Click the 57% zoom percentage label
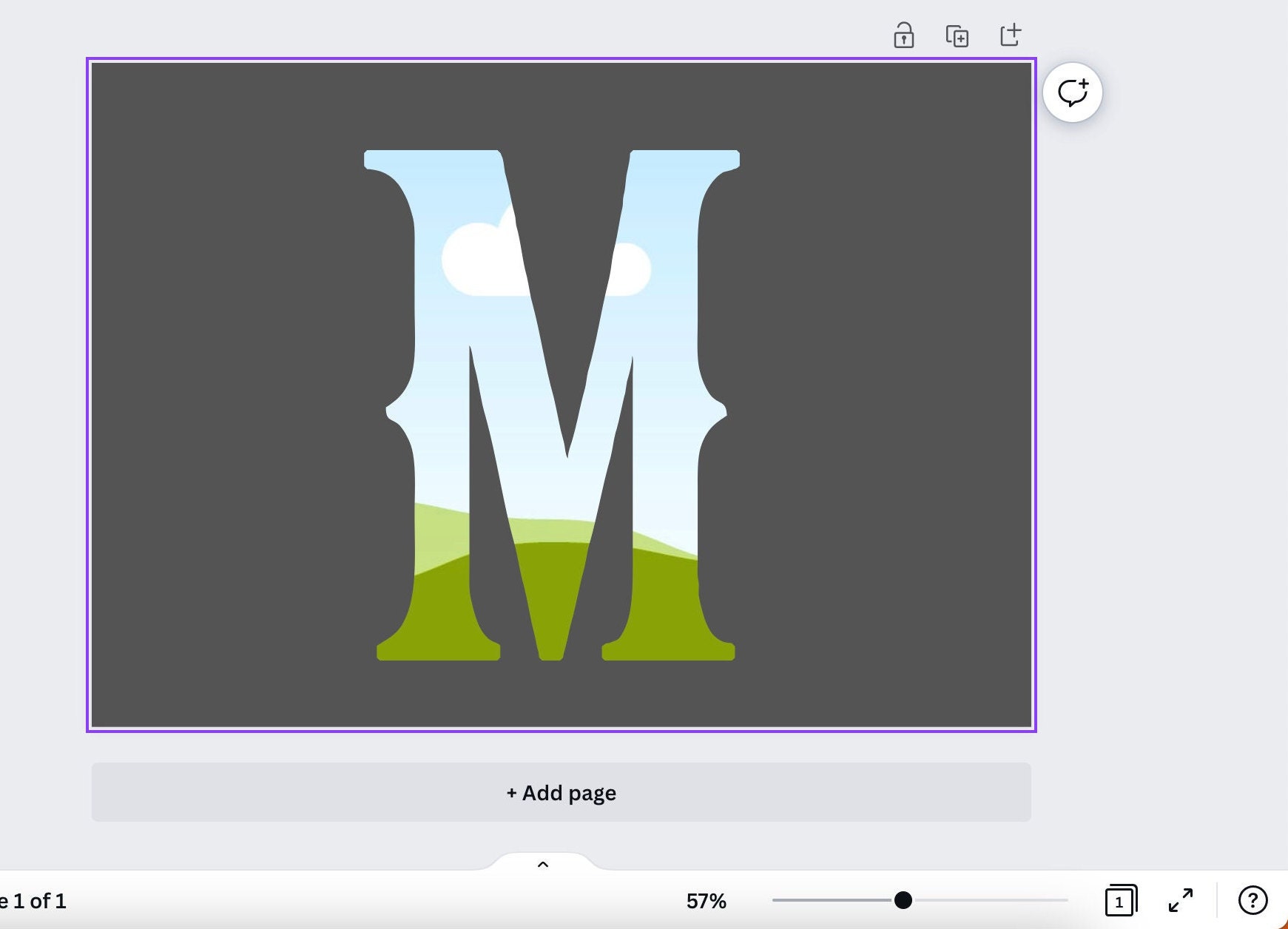The height and width of the screenshot is (929, 1288). [705, 901]
